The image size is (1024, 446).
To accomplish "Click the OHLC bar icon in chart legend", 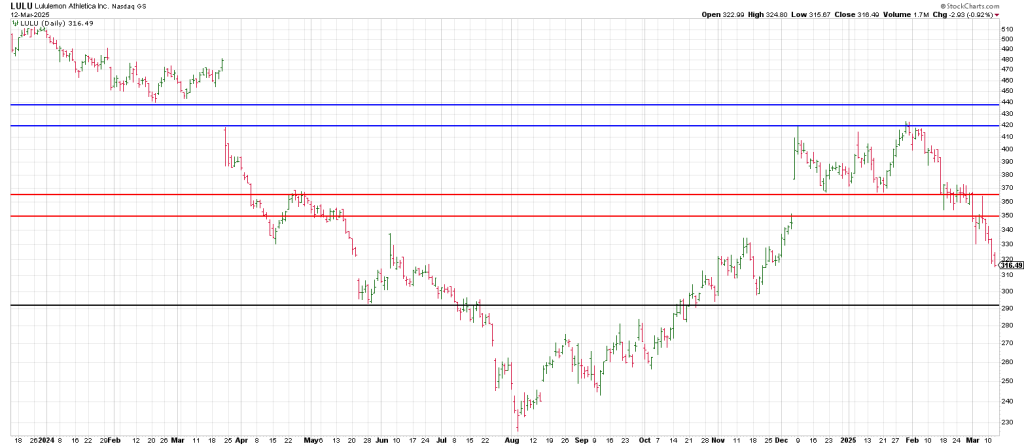I will coord(14,23).
